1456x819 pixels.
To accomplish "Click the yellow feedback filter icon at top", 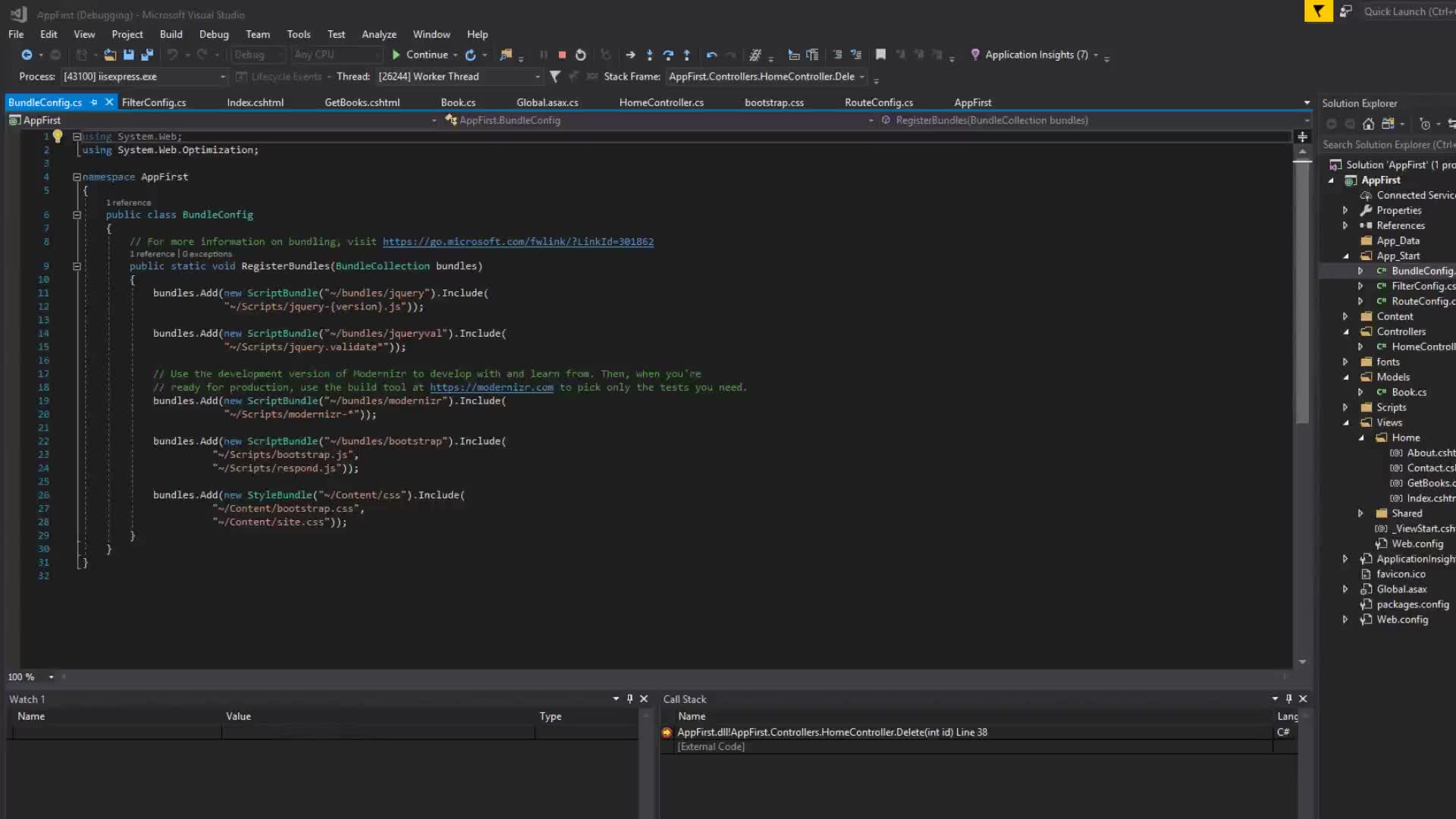I will click(x=1319, y=11).
